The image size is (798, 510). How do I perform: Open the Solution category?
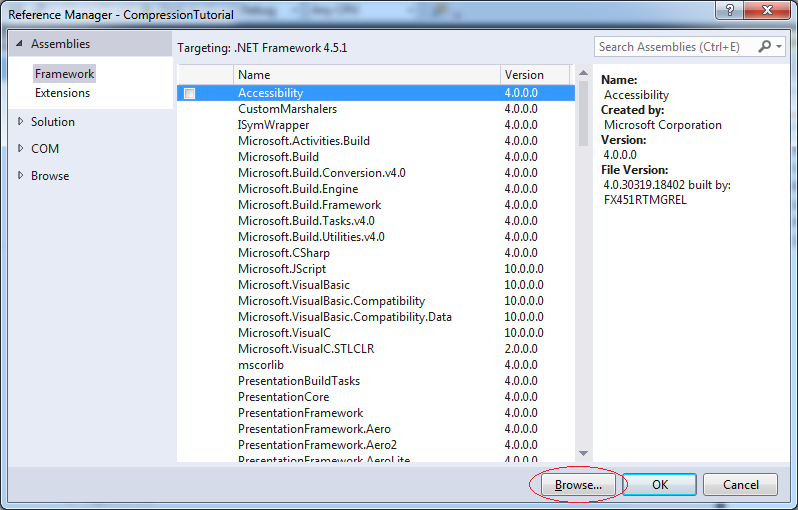pos(52,122)
